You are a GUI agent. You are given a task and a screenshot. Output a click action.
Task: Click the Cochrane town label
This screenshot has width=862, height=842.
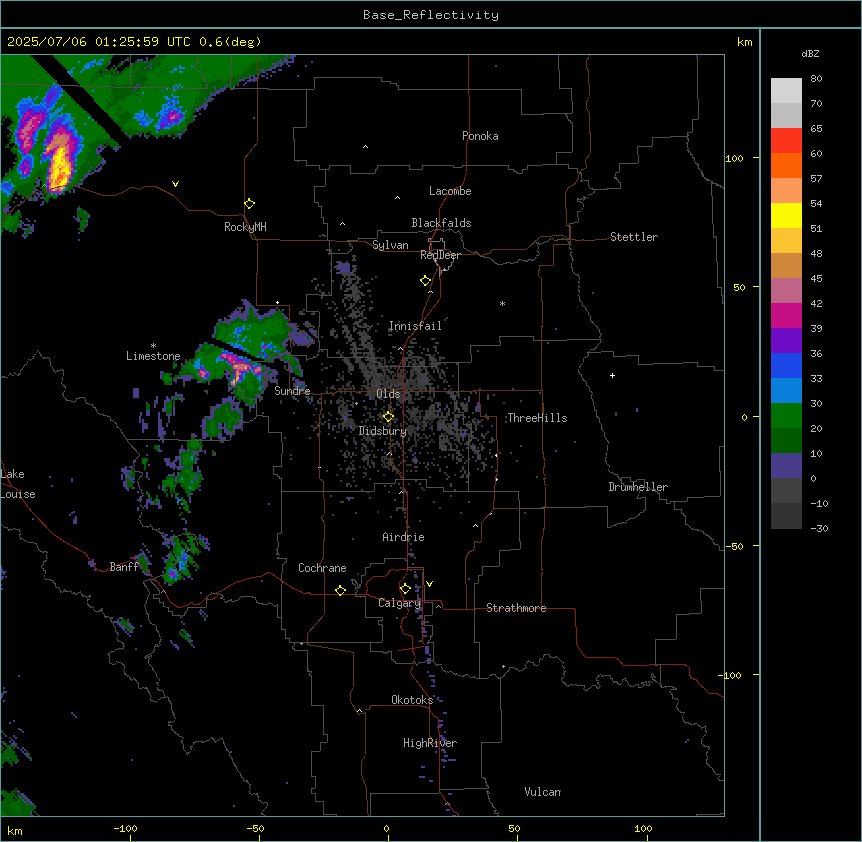(x=322, y=568)
